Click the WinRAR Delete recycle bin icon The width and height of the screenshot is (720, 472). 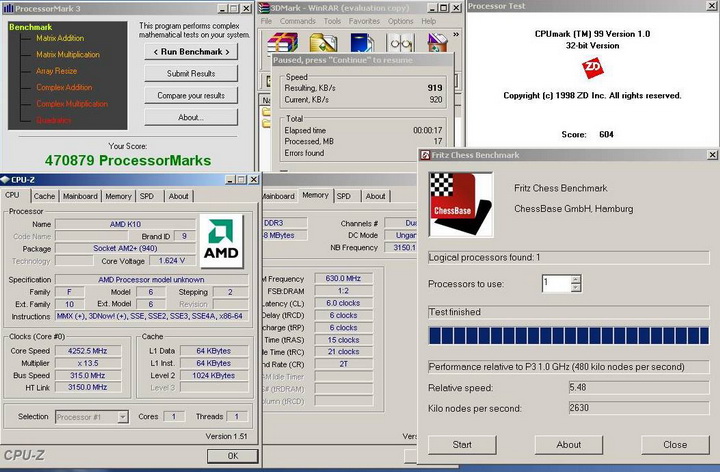pos(437,42)
